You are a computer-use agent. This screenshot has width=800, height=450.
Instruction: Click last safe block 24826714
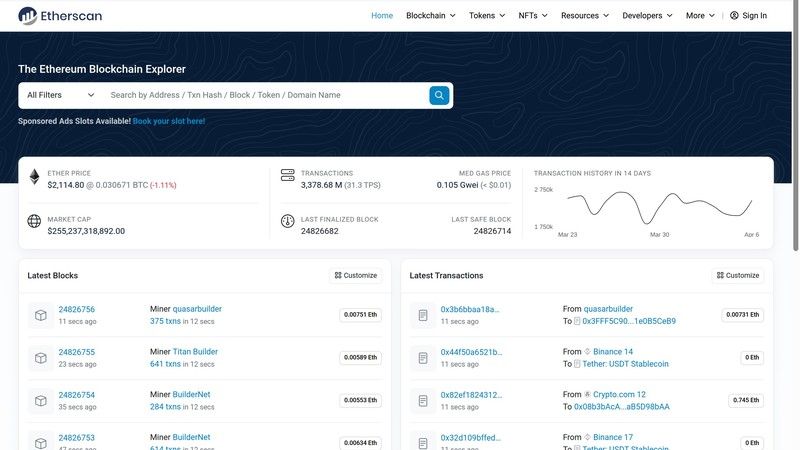point(492,231)
